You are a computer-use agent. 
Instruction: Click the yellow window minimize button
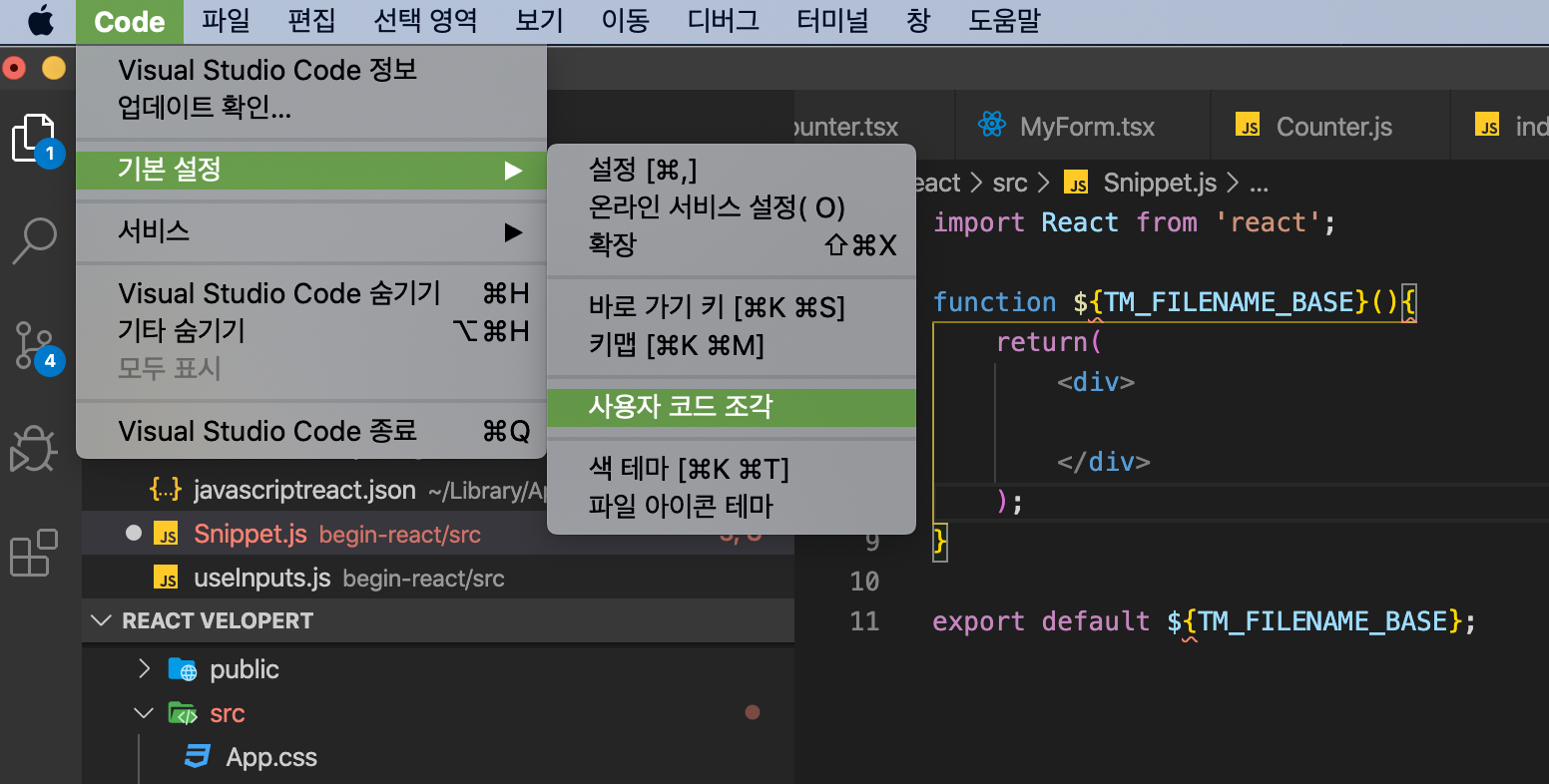coord(54,69)
